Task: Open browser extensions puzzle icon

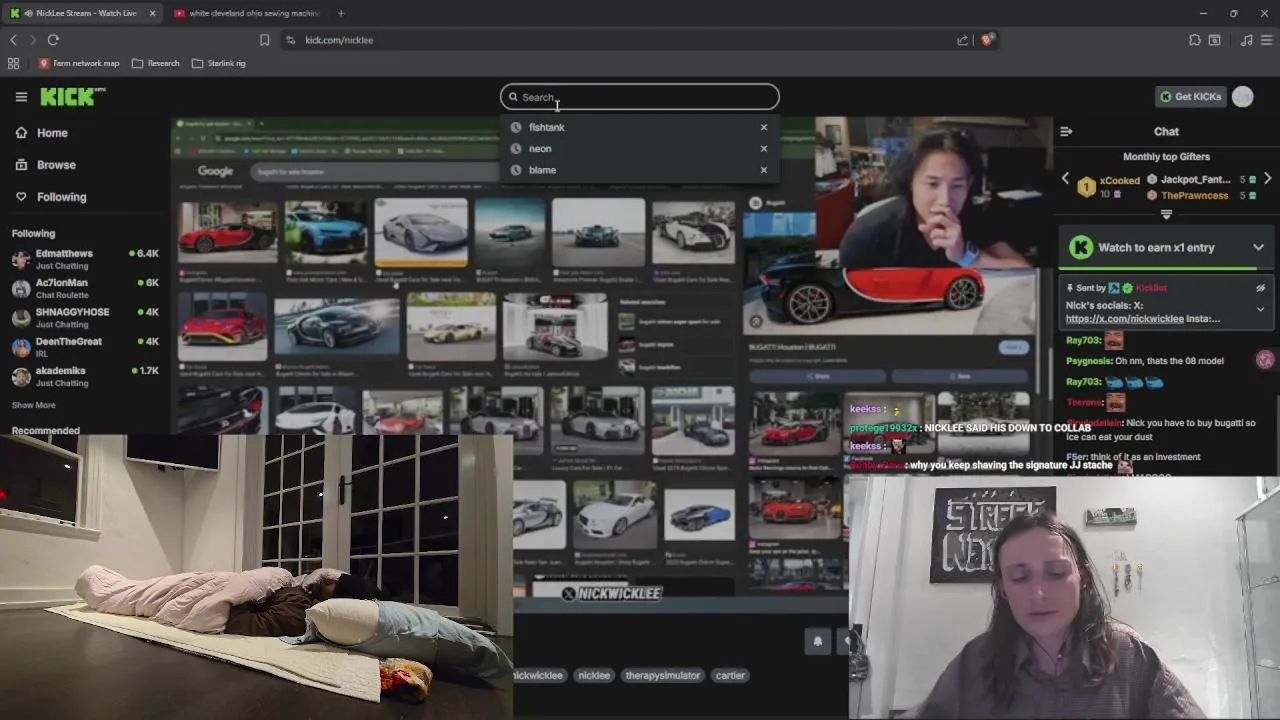Action: 1195,40
